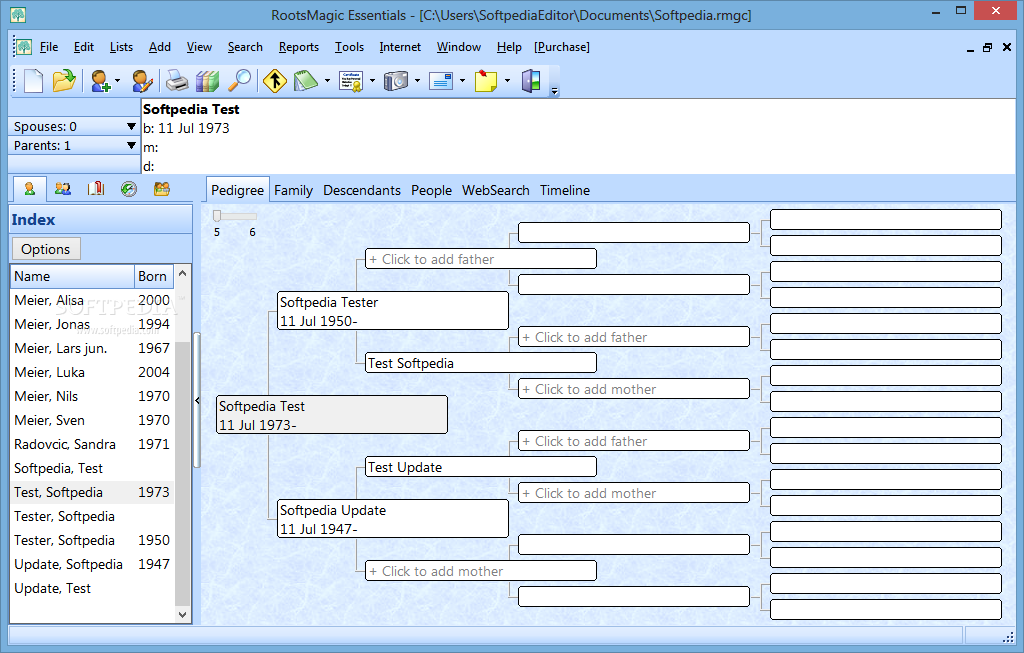Move the pedigree generations slider handle
This screenshot has height=653, width=1024.
pos(217,215)
